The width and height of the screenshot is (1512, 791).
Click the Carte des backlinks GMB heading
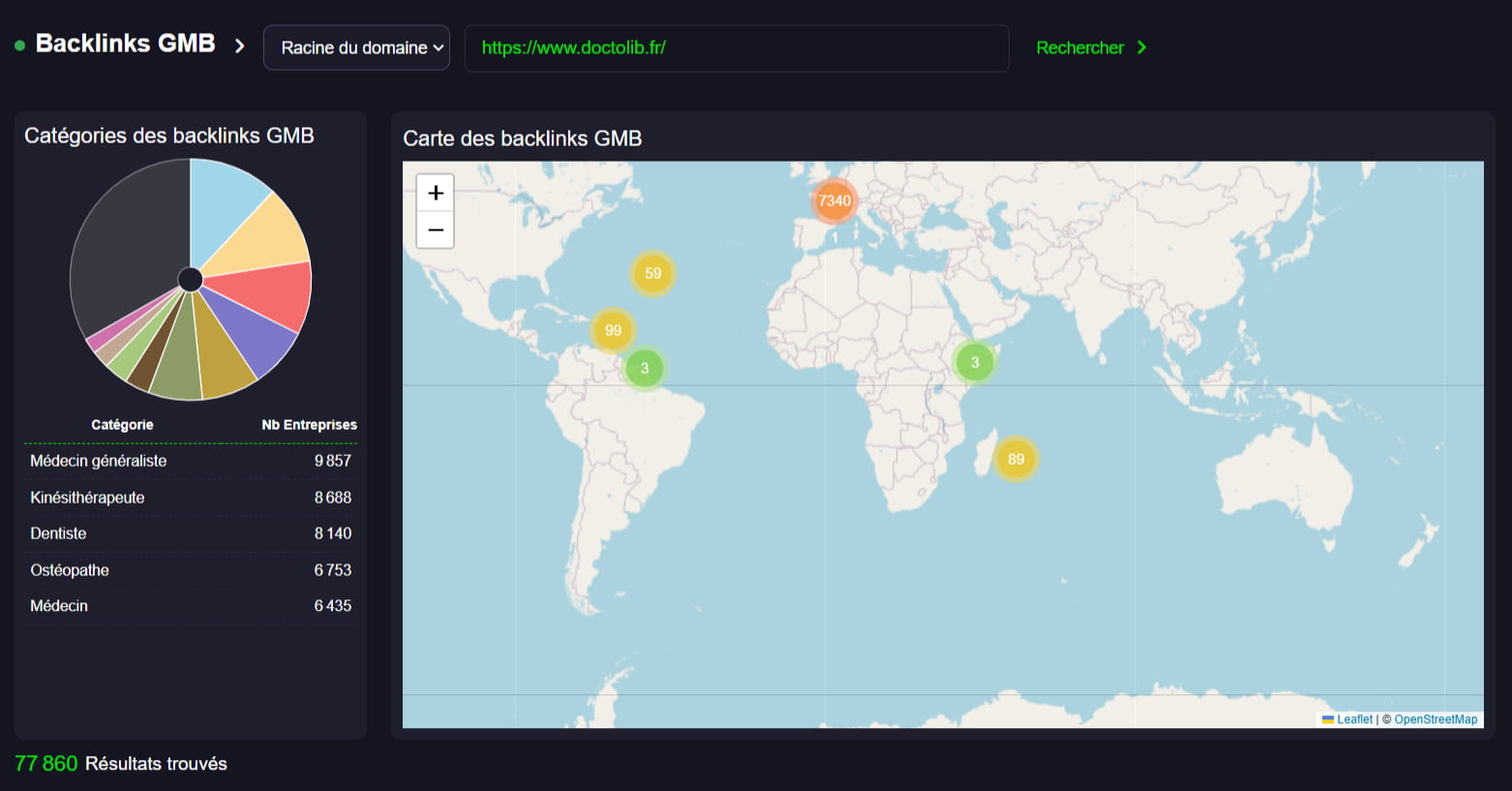pos(523,138)
